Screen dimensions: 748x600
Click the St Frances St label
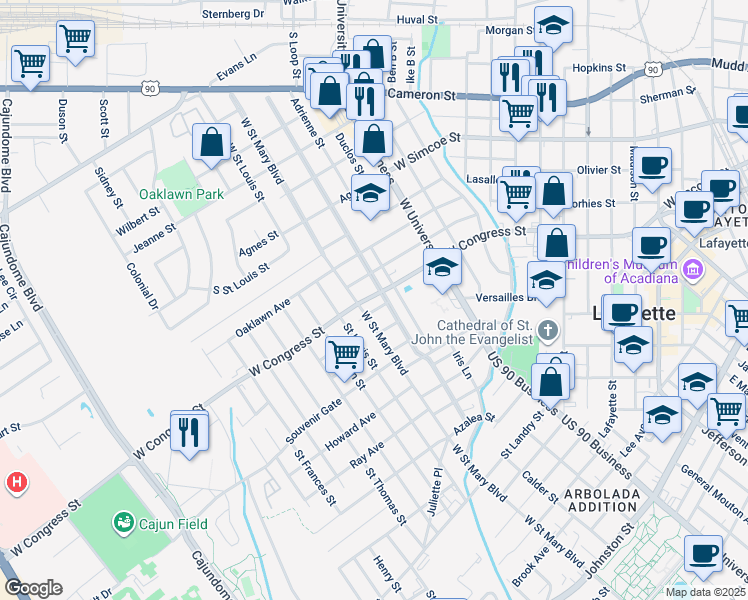[315, 477]
